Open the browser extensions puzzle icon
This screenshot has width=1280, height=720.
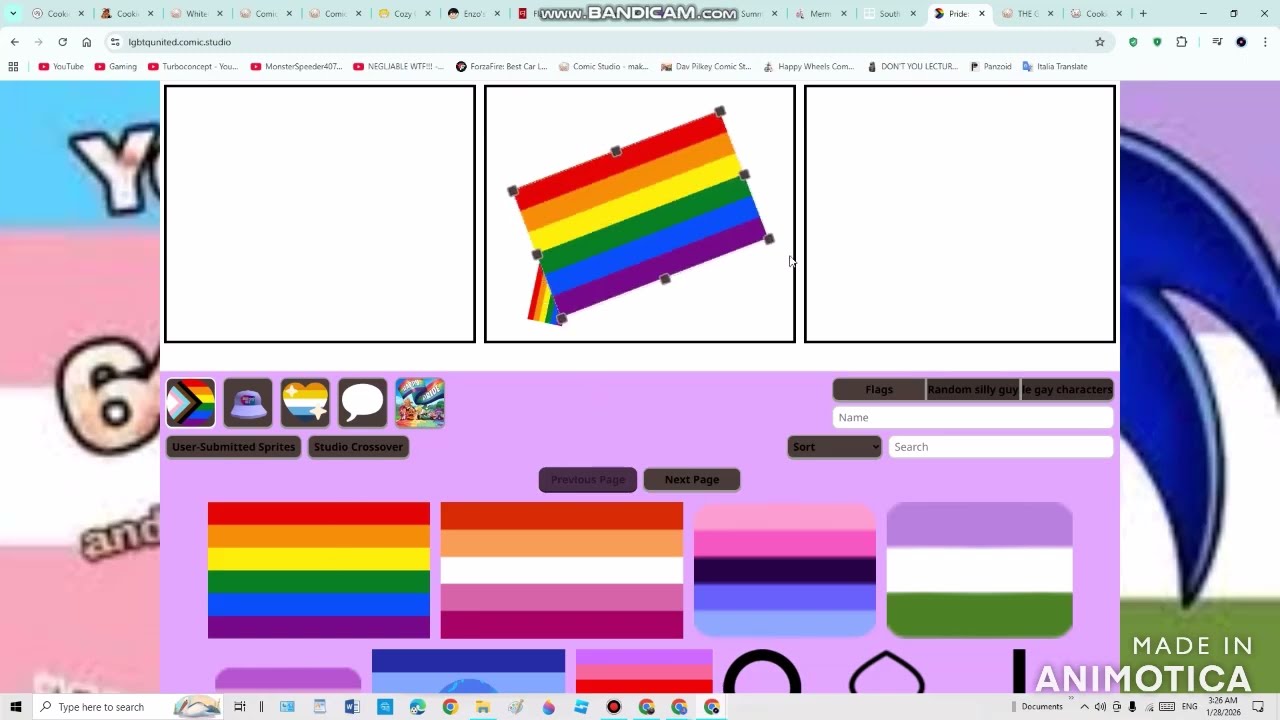[x=1181, y=42]
